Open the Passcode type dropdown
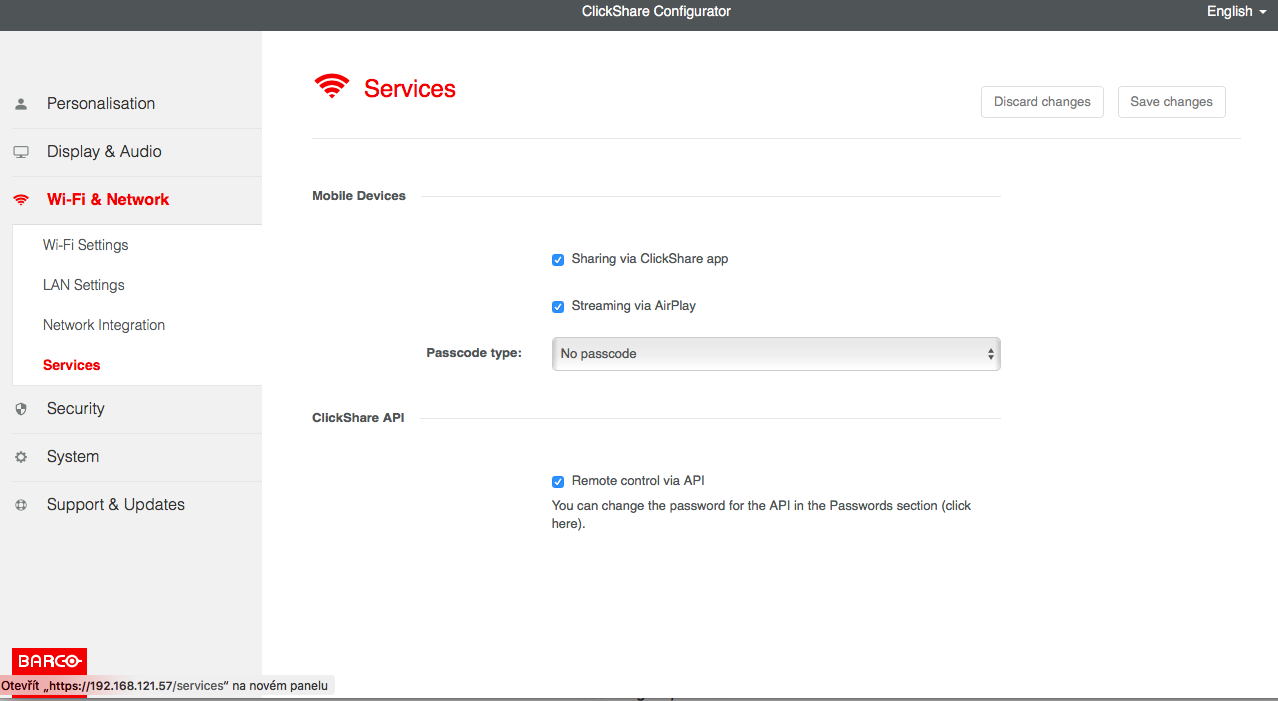Screen dimensions: 1278x701 point(775,354)
